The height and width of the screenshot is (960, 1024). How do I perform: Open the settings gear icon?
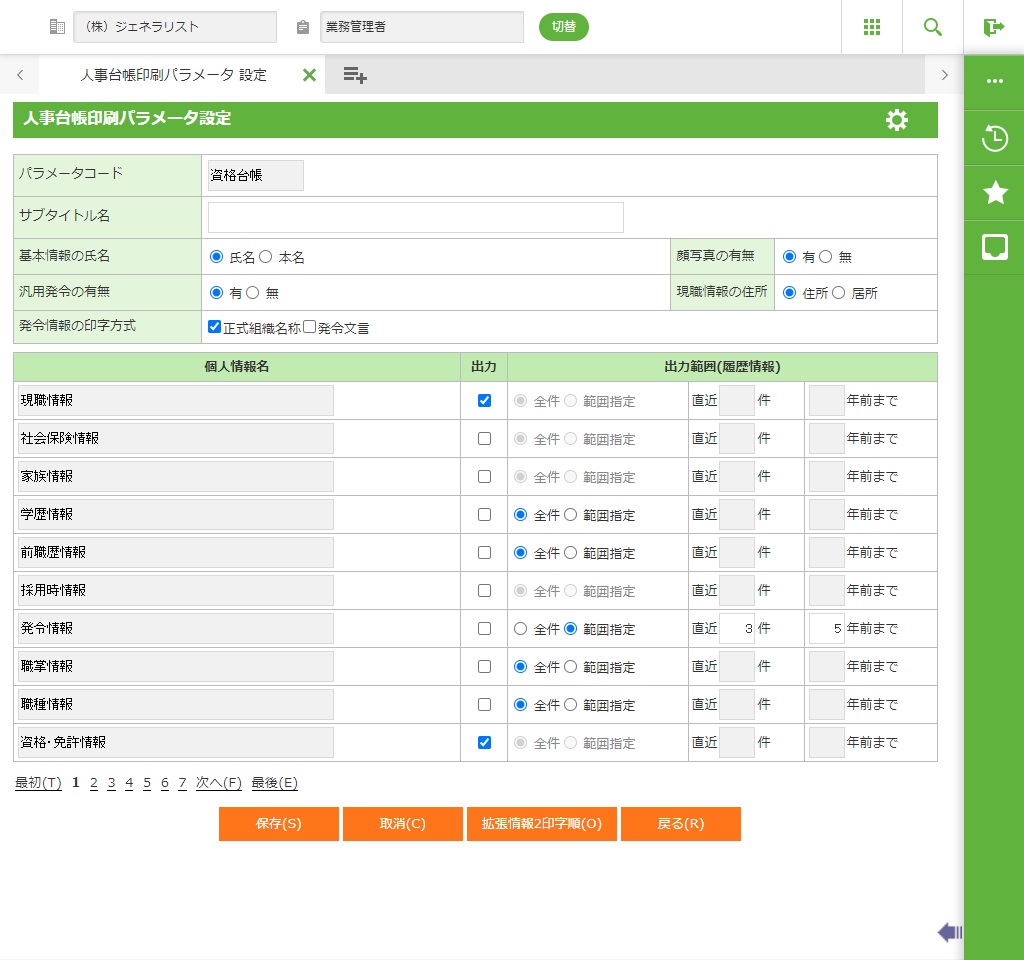click(x=897, y=120)
